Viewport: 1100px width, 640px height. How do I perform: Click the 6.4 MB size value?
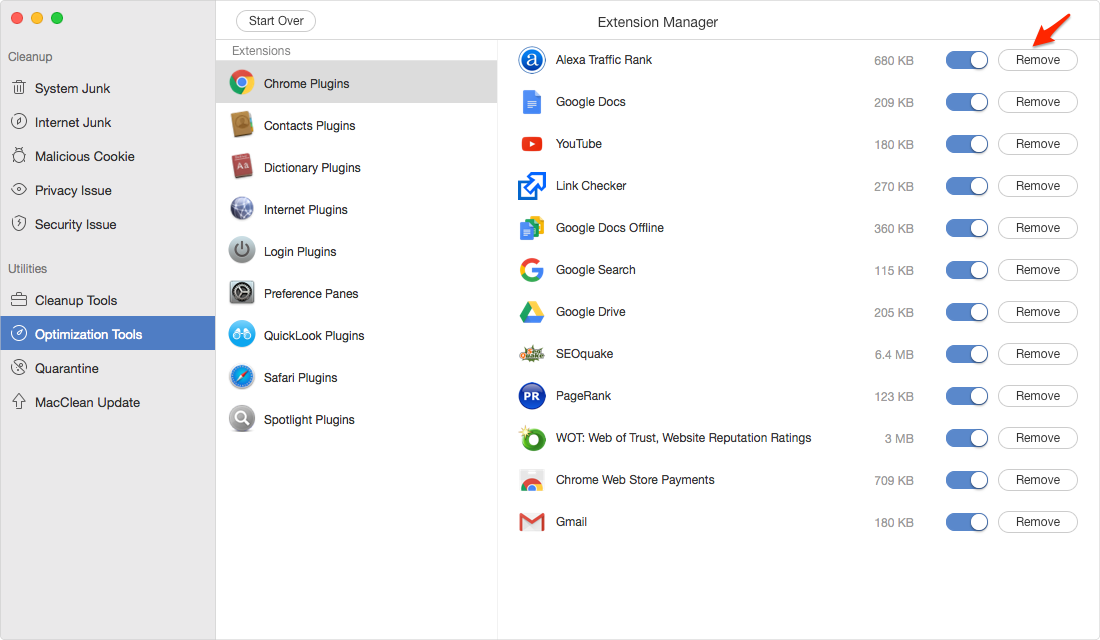[894, 354]
